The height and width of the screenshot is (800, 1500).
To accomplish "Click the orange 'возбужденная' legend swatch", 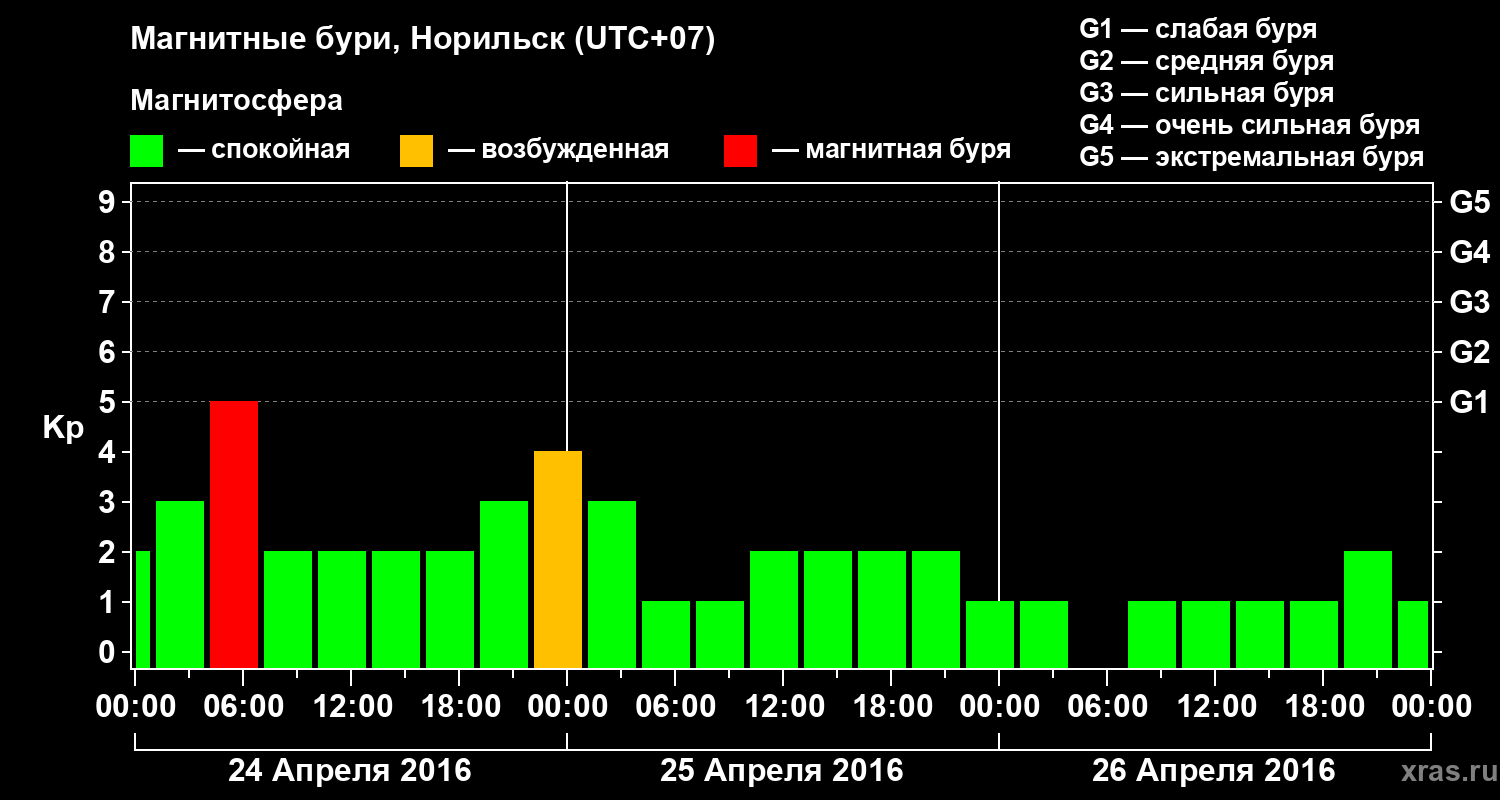I will click(x=416, y=151).
